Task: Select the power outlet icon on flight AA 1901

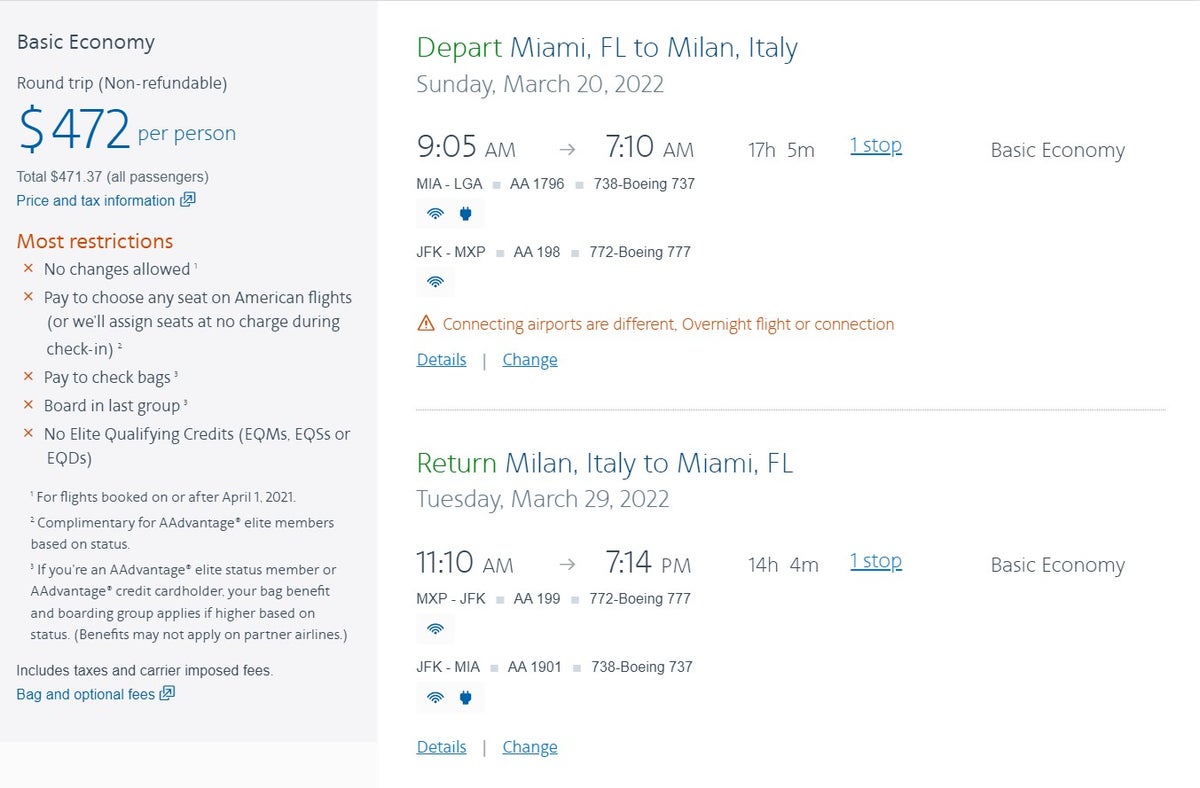Action: (x=464, y=696)
